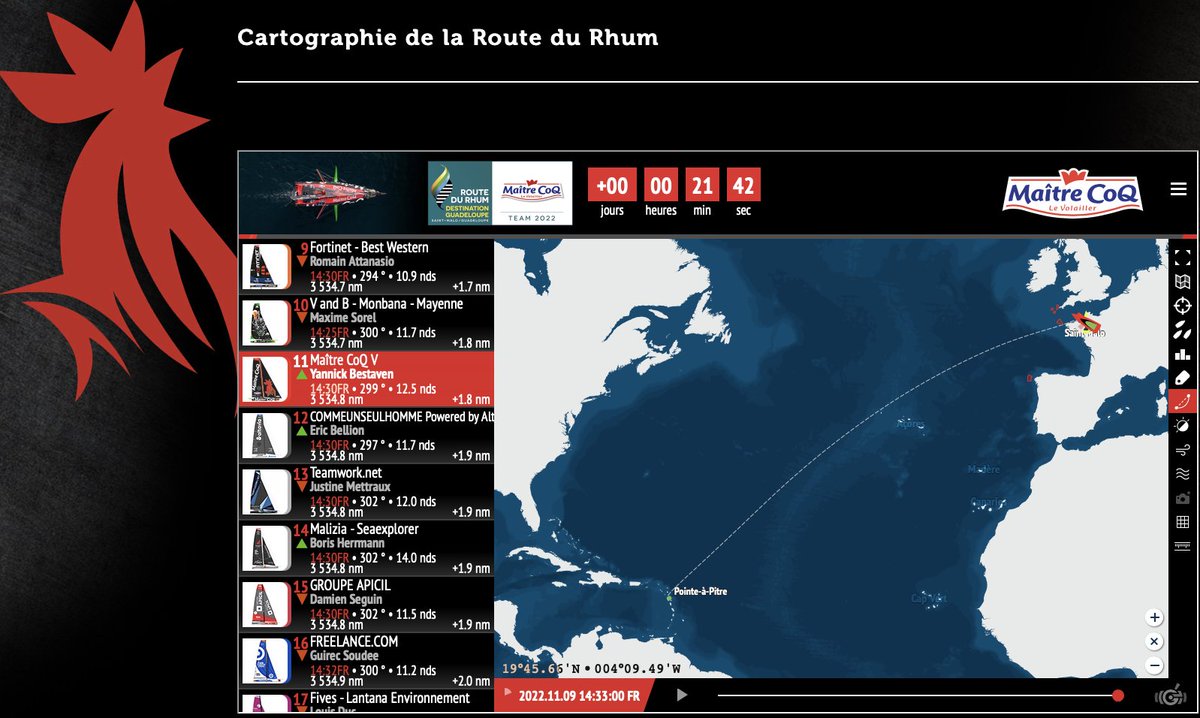1200x718 pixels.
Task: Zoom out the map with minus button
Action: (1154, 666)
